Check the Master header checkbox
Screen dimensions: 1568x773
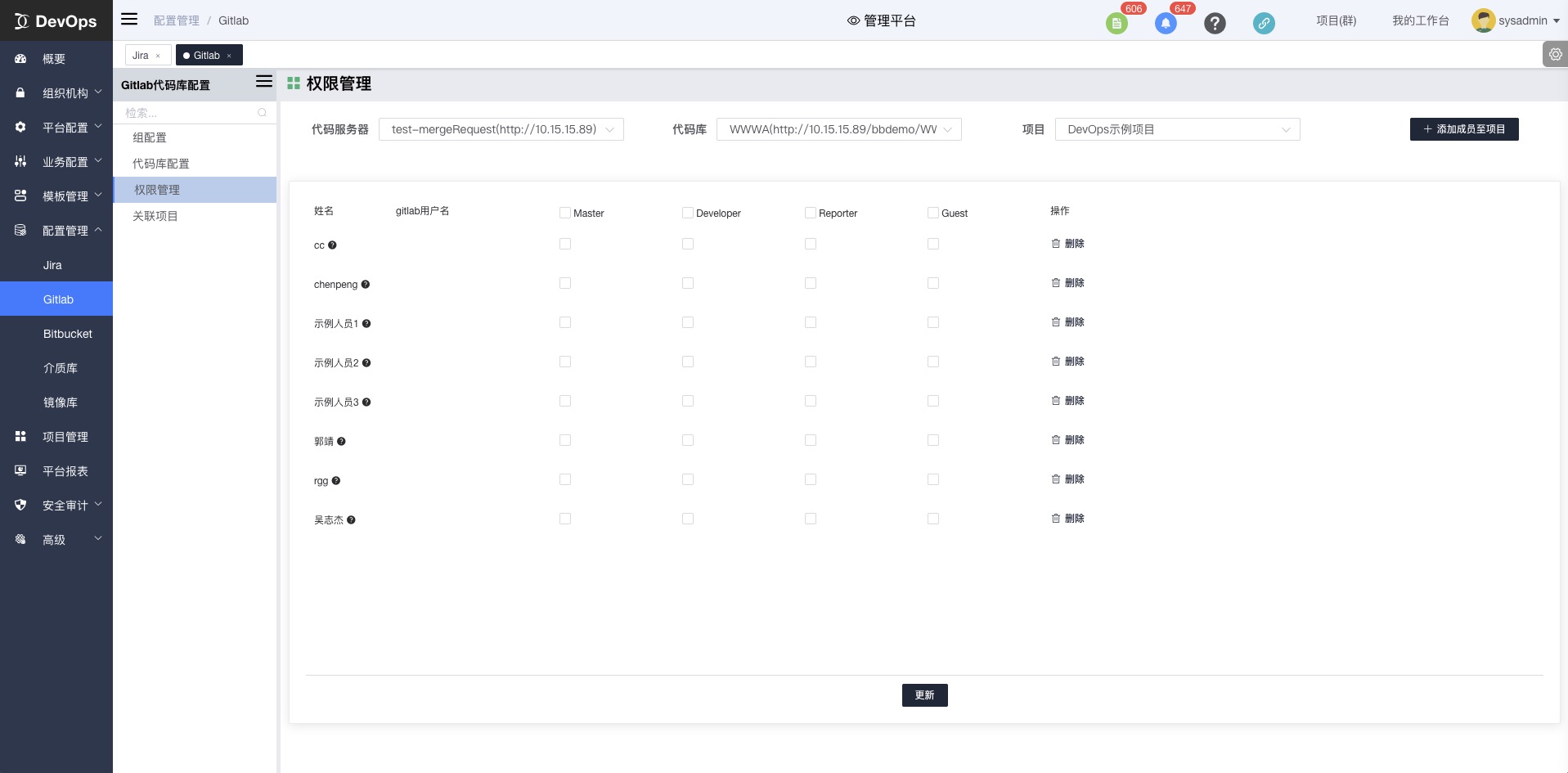coord(564,213)
